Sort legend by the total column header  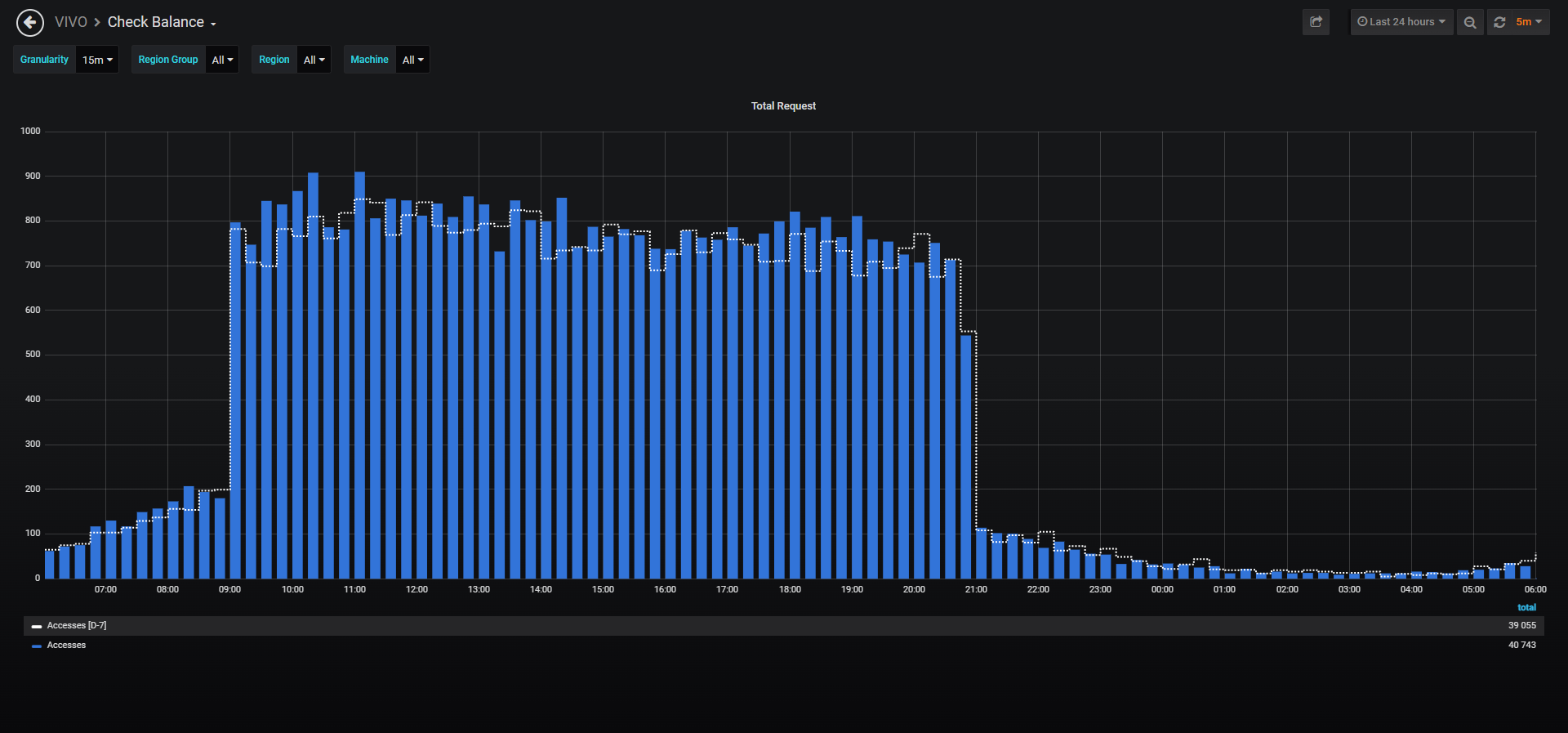coord(1526,608)
